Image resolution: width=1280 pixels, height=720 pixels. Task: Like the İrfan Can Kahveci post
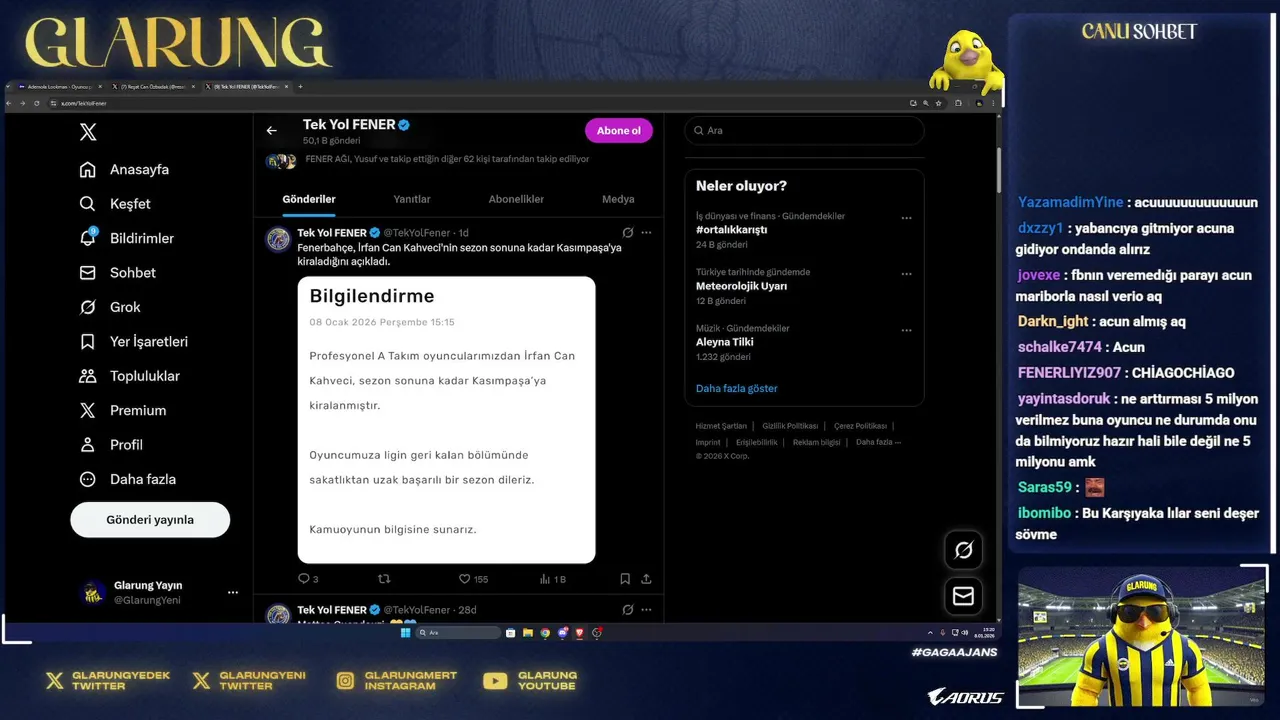point(464,579)
